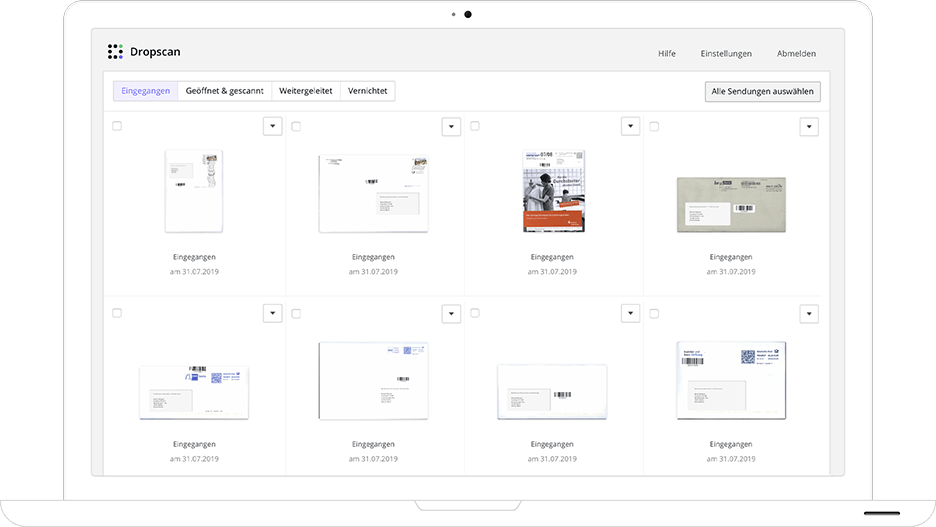Click the Hilfe link in header

point(667,53)
